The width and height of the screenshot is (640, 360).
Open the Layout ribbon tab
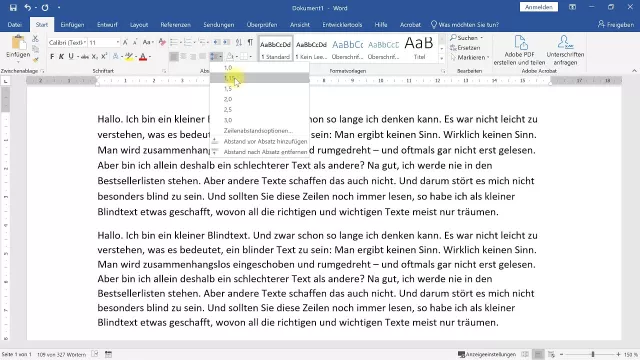point(139,24)
